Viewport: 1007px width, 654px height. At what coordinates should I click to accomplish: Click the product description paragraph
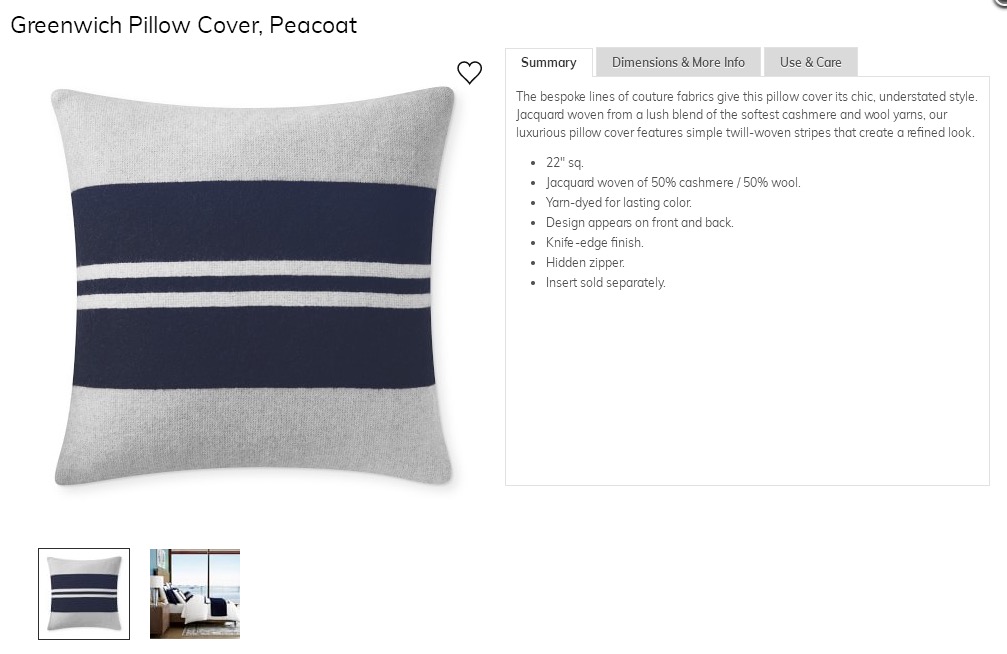coord(746,115)
